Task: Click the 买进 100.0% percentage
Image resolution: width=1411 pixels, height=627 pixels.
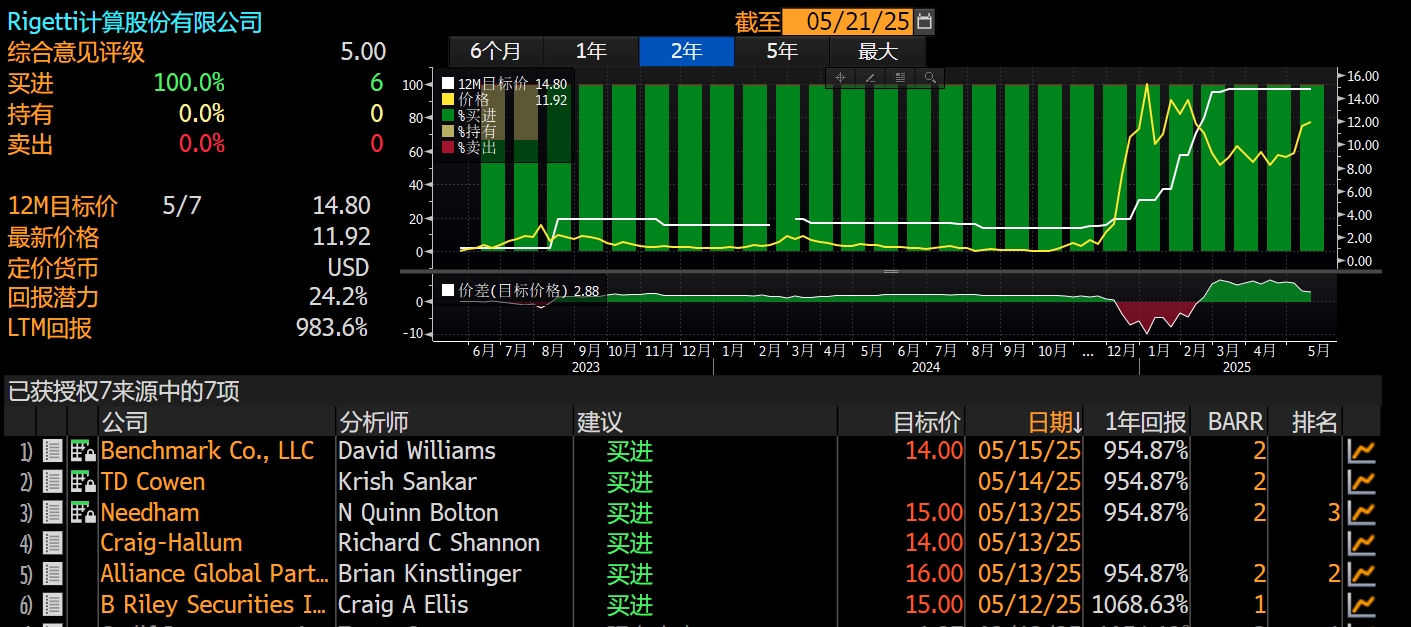Action: [189, 83]
